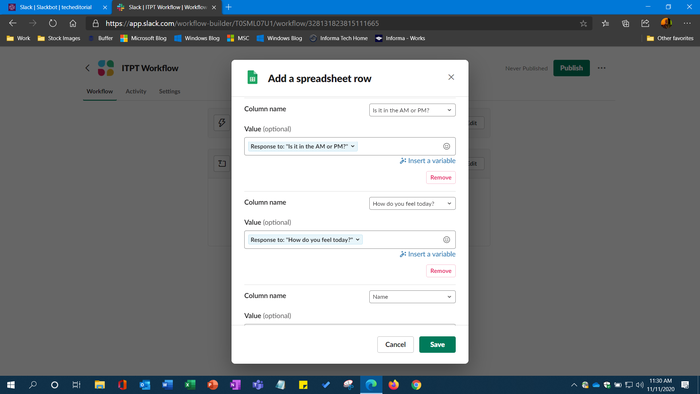The width and height of the screenshot is (700, 394).
Task: Launch Firefox from the taskbar
Action: point(394,385)
